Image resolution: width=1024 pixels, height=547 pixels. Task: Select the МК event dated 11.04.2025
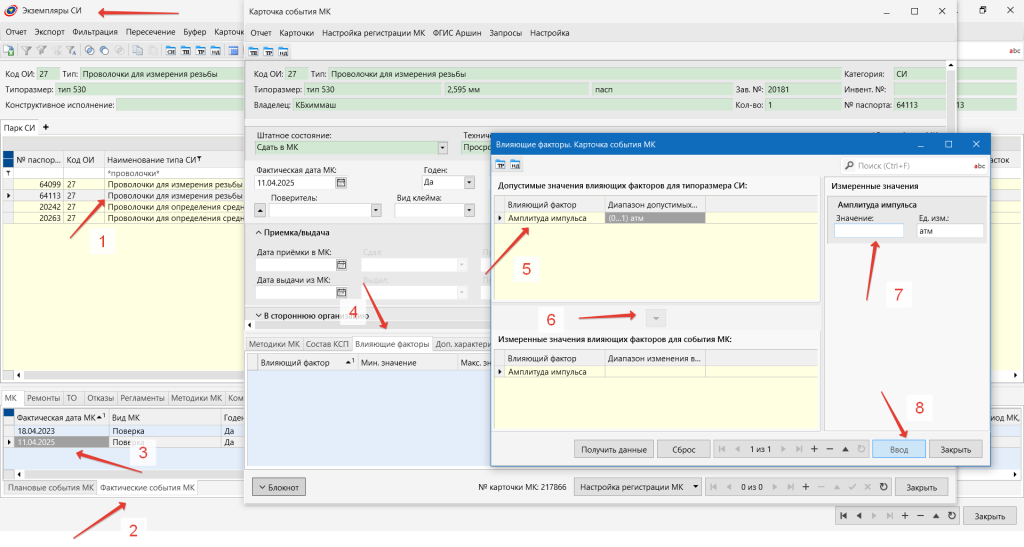click(123, 442)
